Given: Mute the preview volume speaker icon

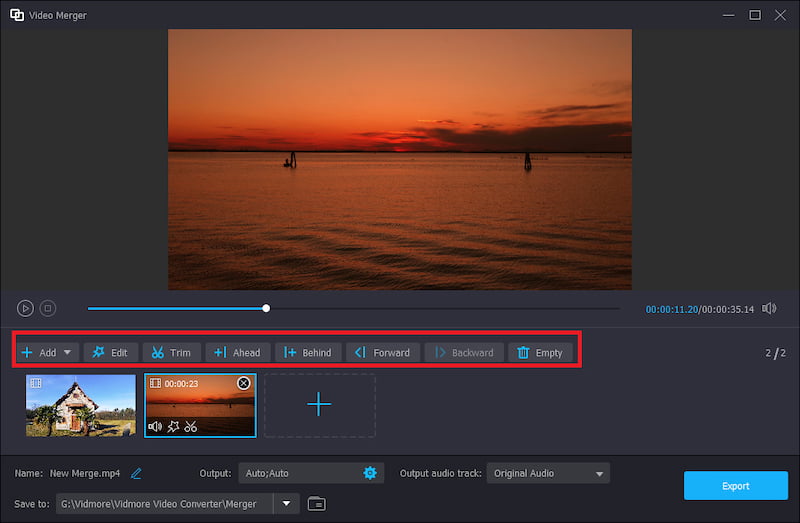Looking at the screenshot, I should [769, 308].
